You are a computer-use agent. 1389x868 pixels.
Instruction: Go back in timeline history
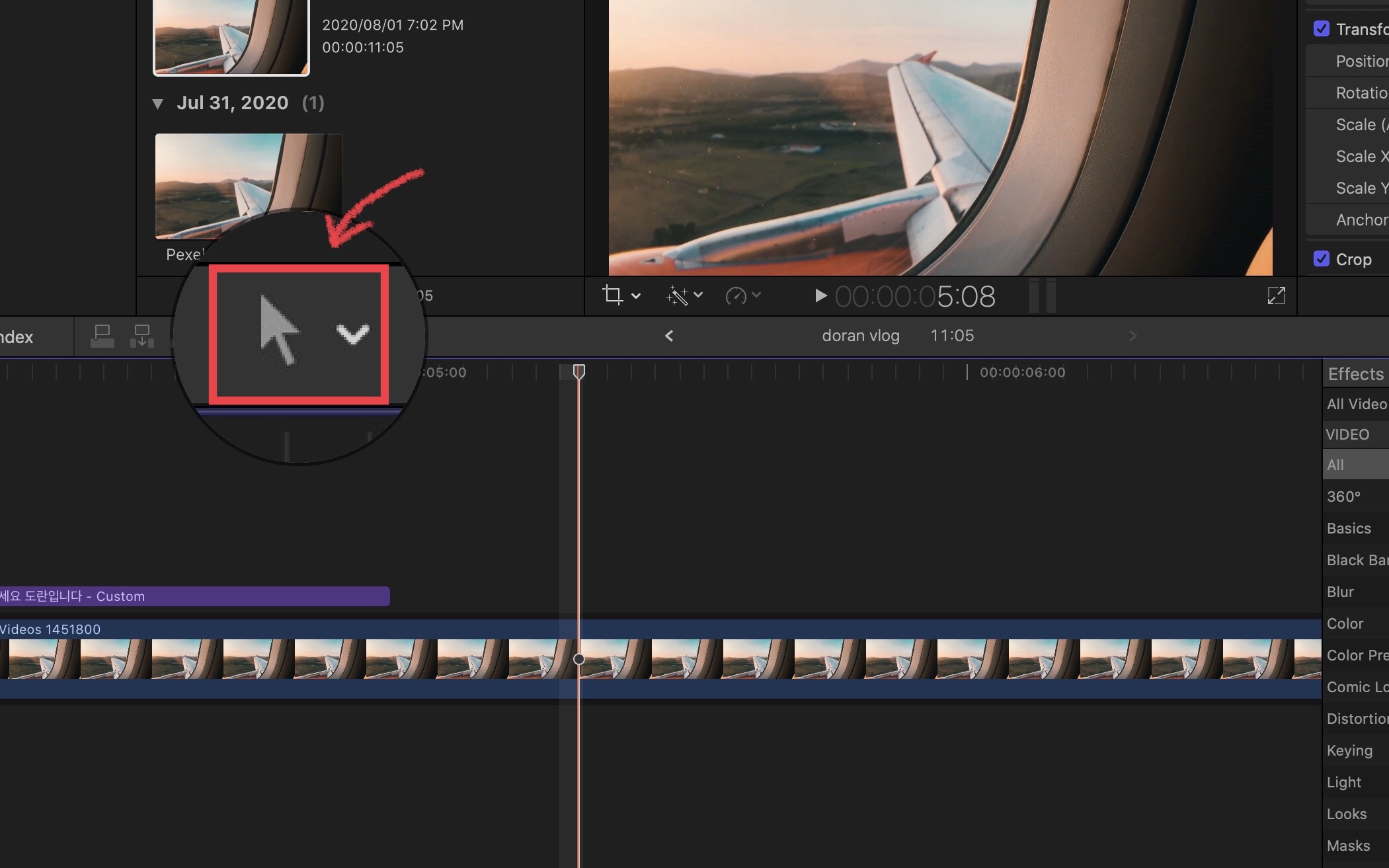click(669, 336)
